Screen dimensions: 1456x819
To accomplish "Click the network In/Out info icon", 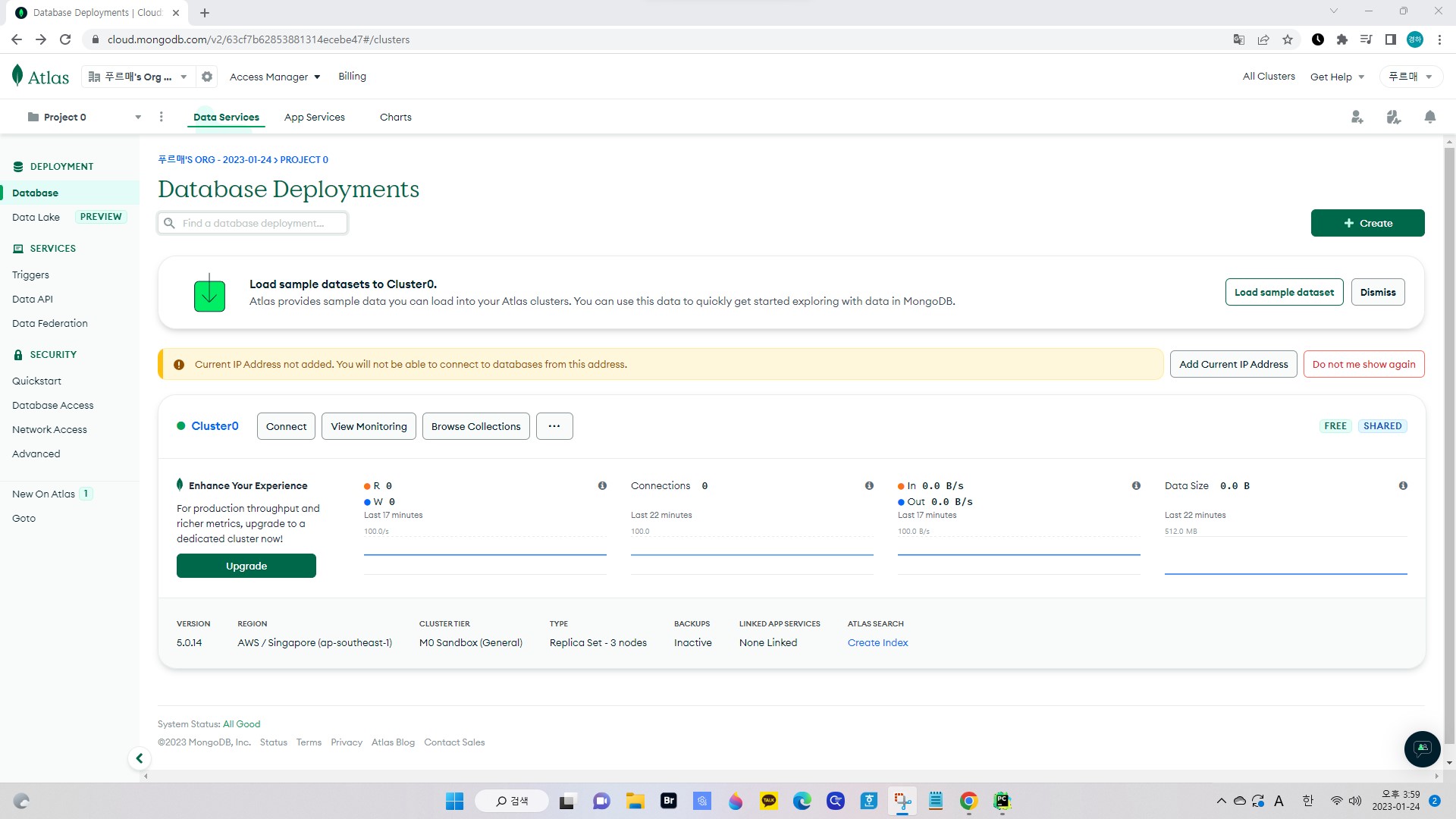I will click(1136, 486).
